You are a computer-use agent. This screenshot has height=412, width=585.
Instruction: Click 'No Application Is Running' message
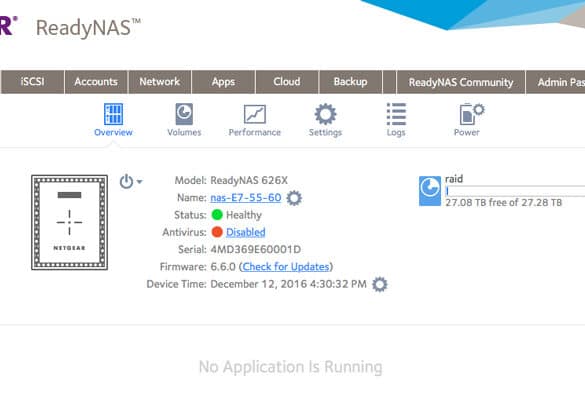[291, 367]
